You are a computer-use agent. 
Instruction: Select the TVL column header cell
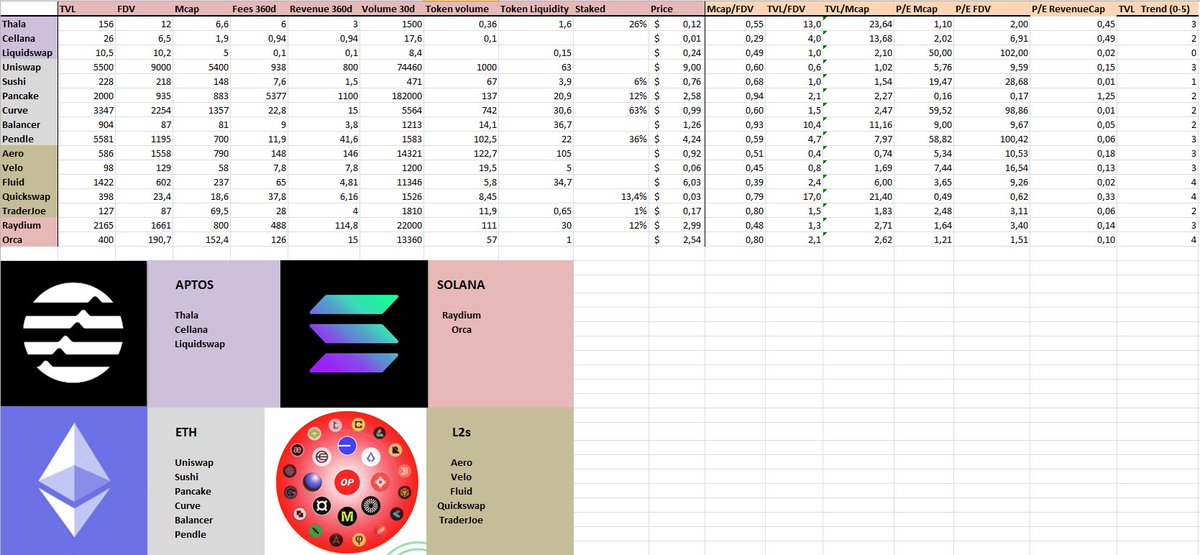click(86, 8)
